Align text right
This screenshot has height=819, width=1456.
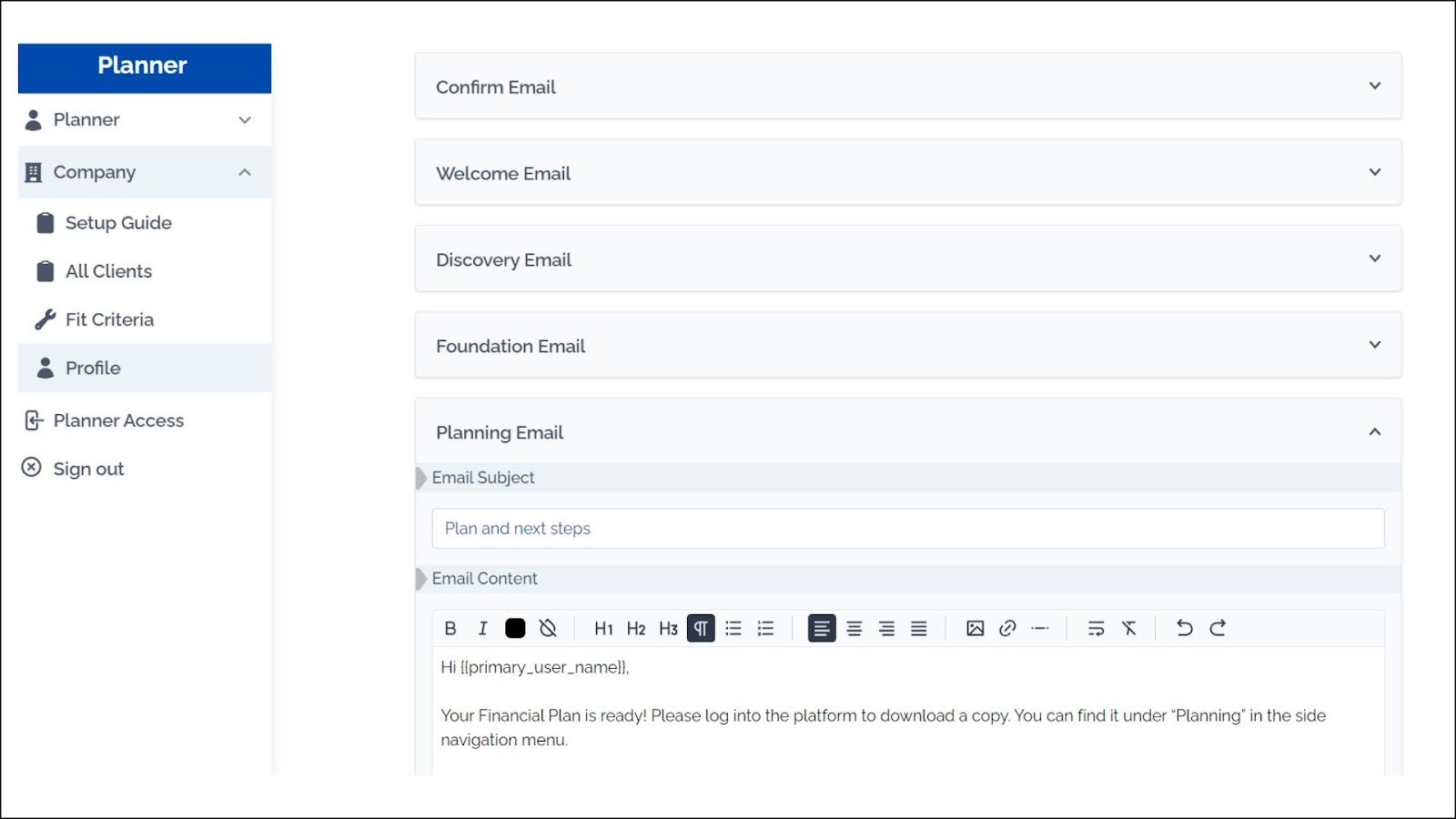[x=887, y=628]
